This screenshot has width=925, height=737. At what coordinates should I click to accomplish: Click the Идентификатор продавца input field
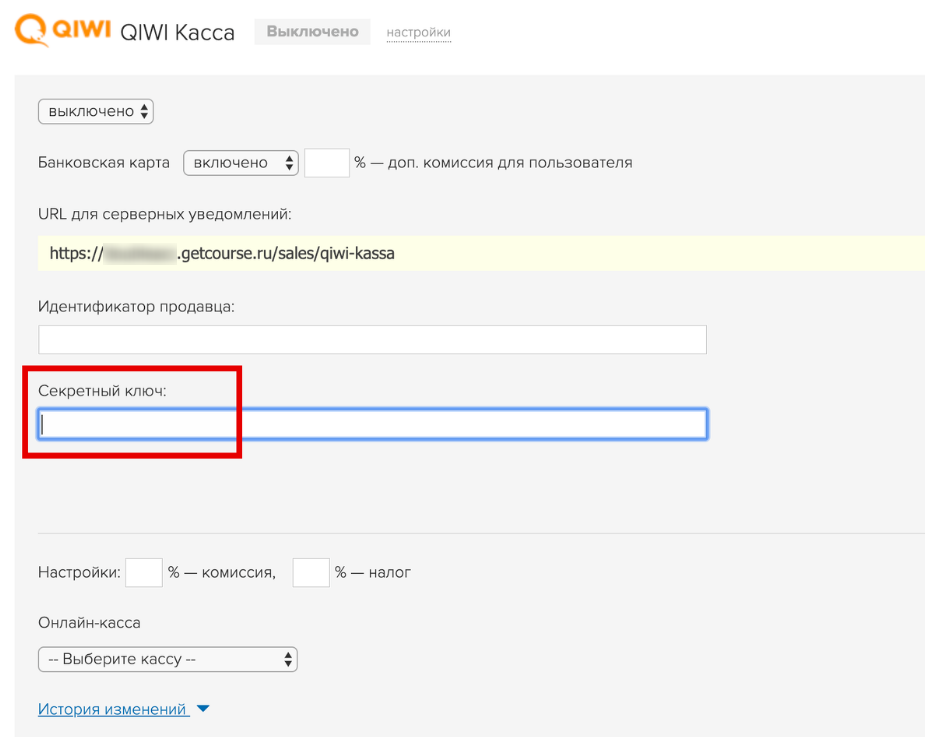coord(372,339)
